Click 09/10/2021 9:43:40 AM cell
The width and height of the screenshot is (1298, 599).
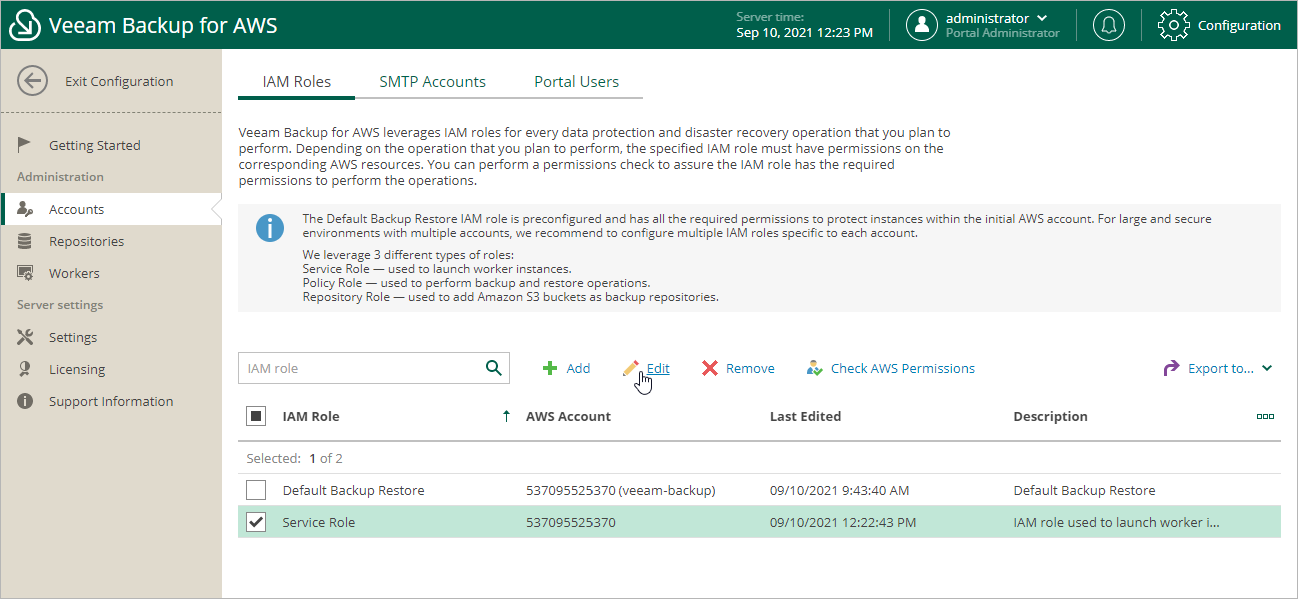[839, 490]
